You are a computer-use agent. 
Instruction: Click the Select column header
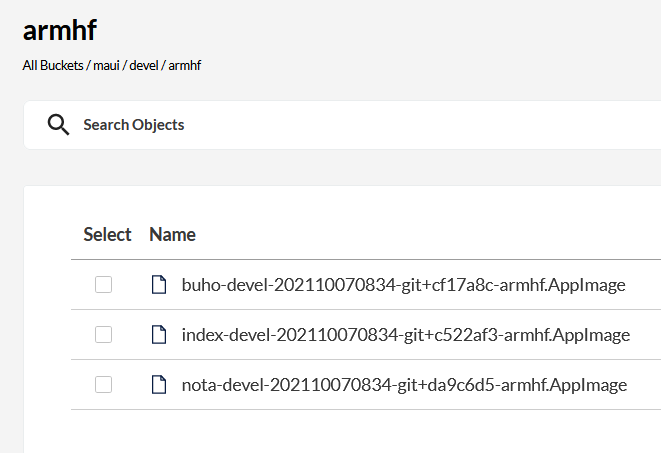coord(107,234)
